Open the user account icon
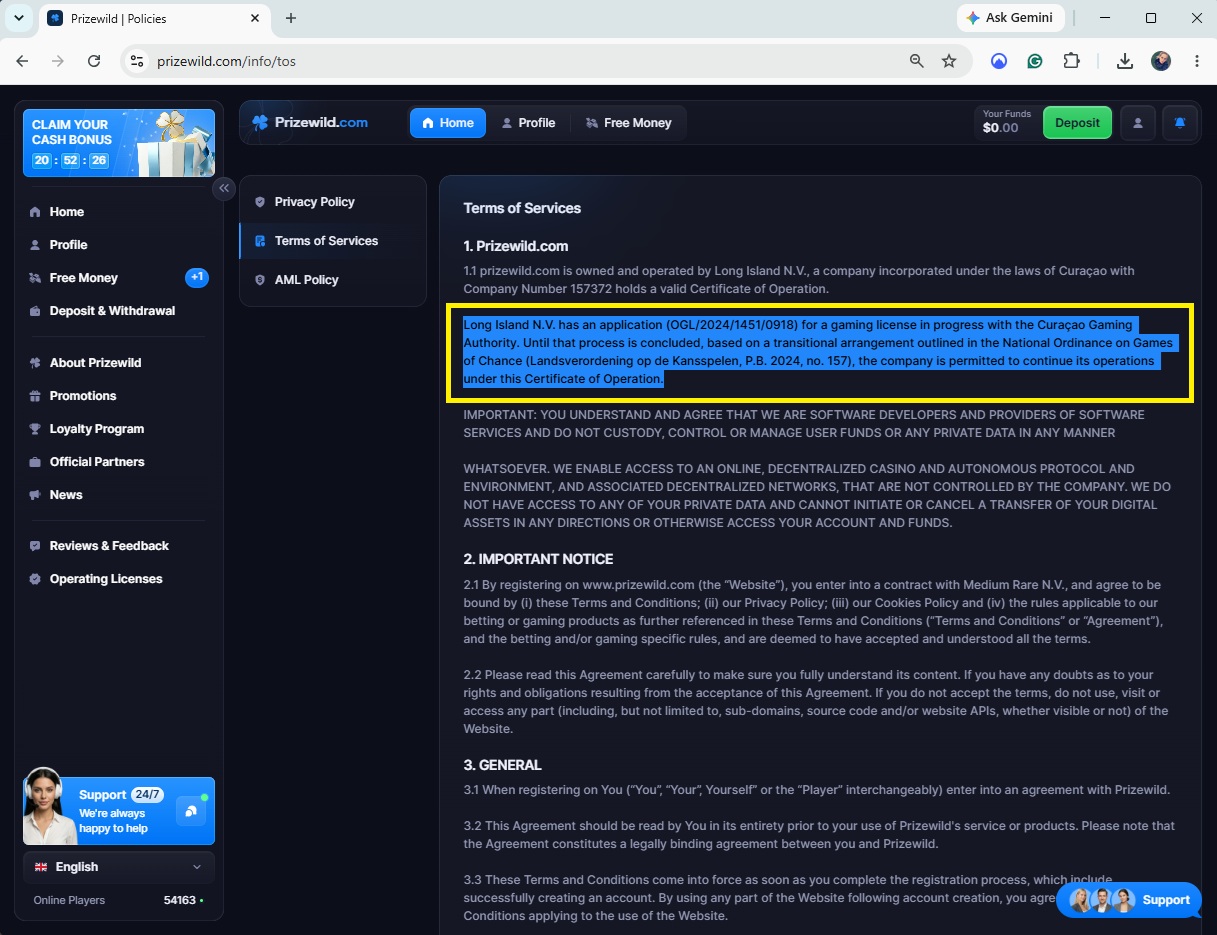 (x=1137, y=123)
